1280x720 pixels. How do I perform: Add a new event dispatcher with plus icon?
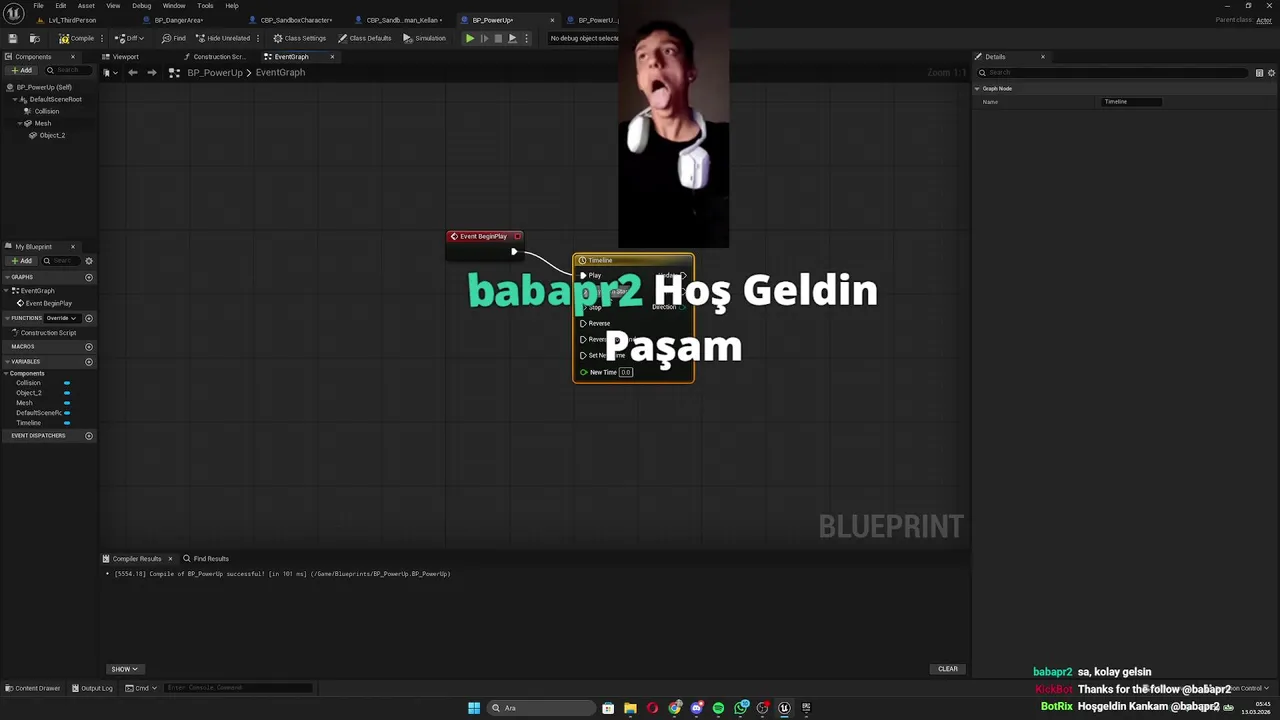click(x=89, y=435)
